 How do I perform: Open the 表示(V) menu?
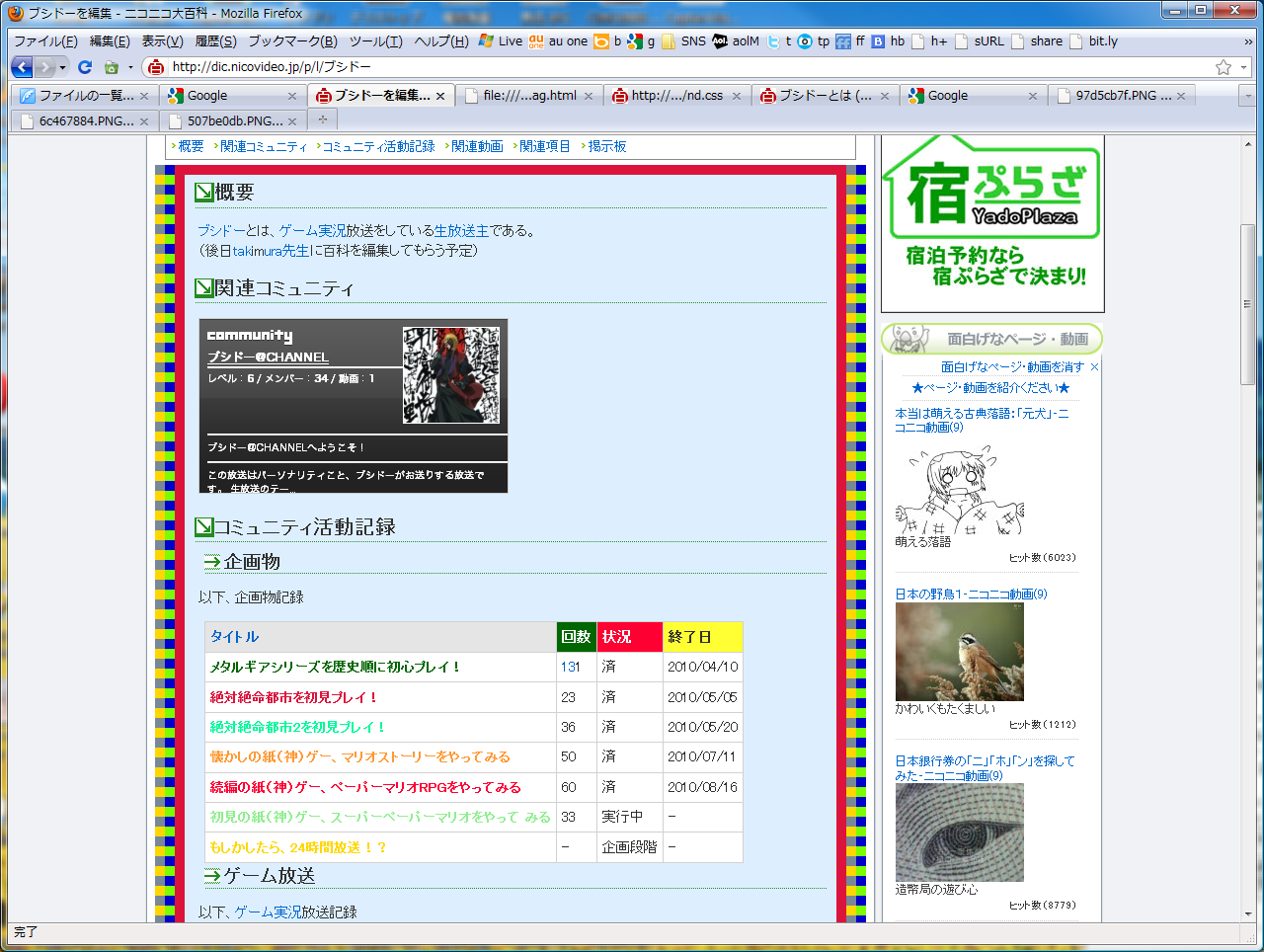(x=162, y=41)
